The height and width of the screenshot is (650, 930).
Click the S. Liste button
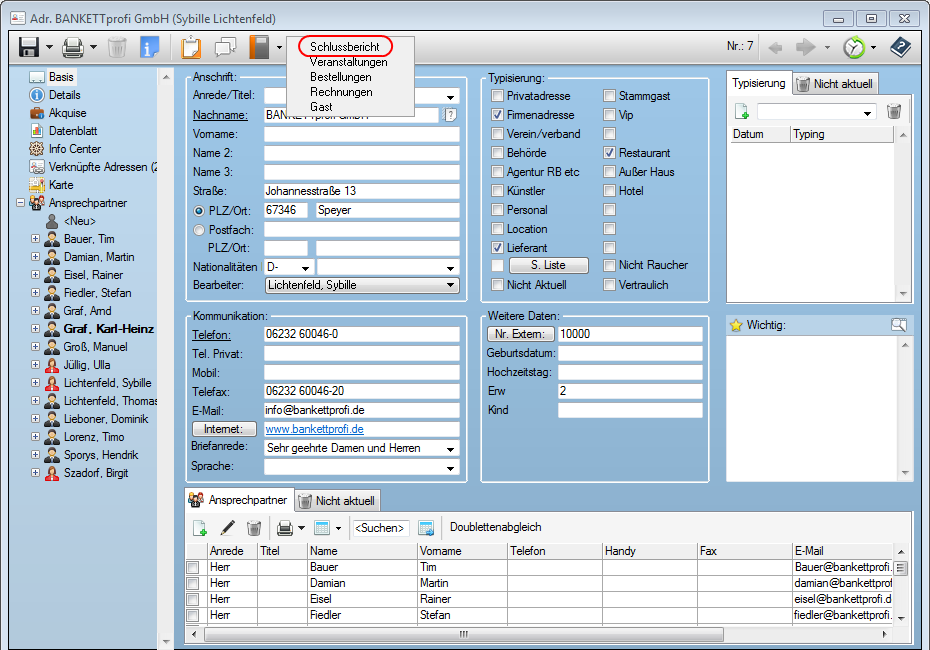[x=548, y=265]
